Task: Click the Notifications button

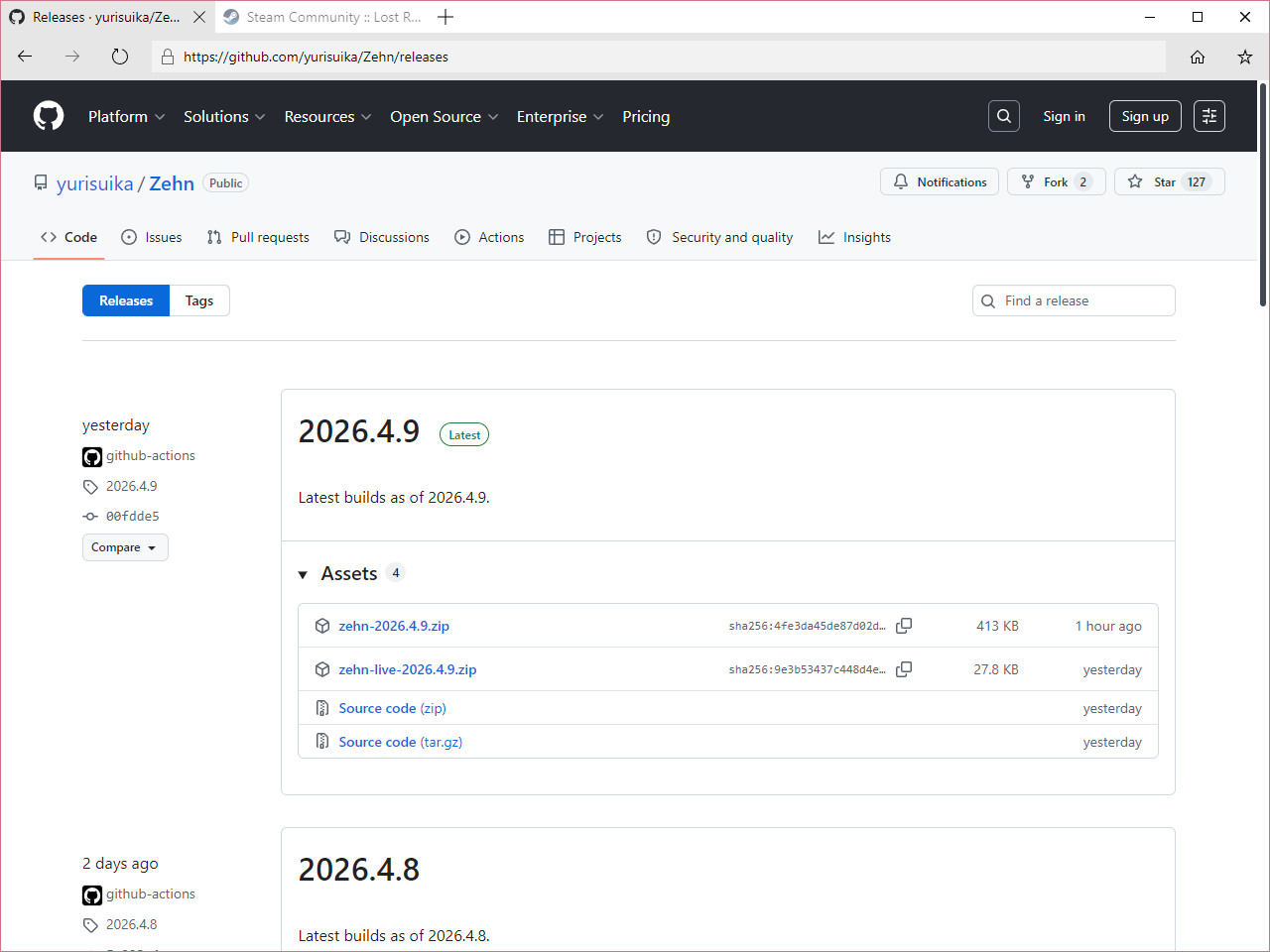Action: 940,181
